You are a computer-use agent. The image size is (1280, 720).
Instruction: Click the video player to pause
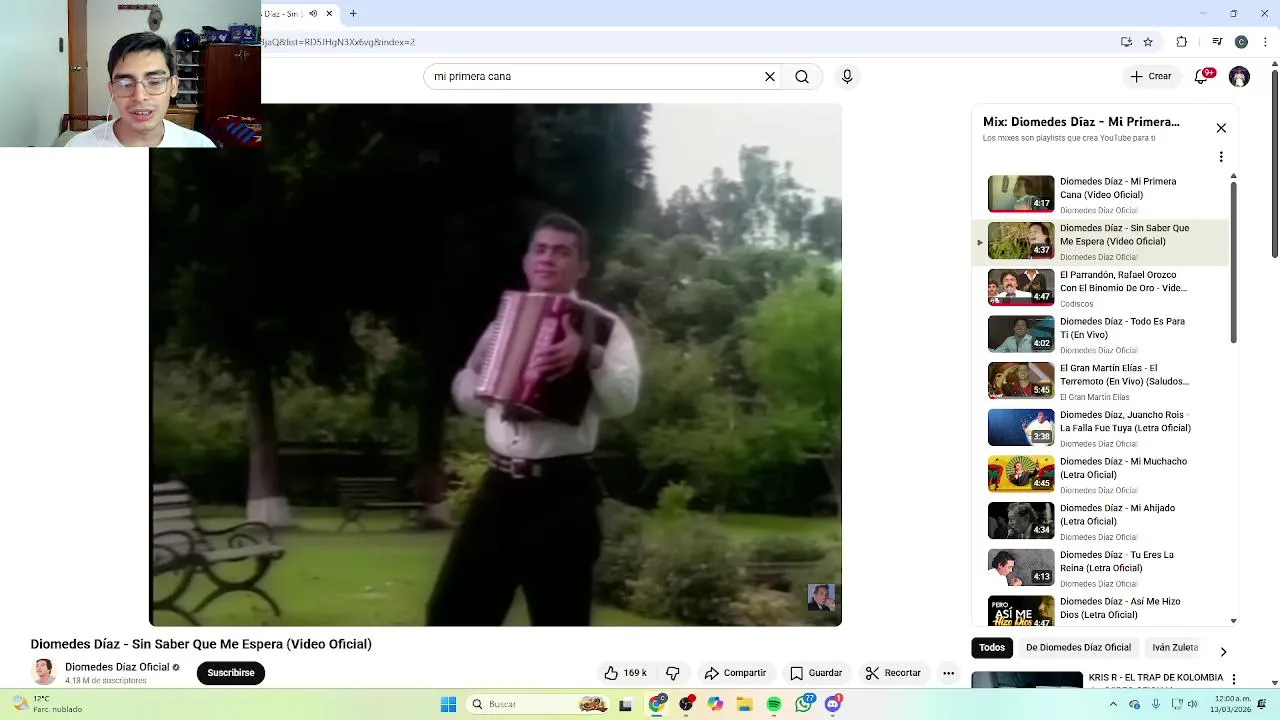pos(495,365)
